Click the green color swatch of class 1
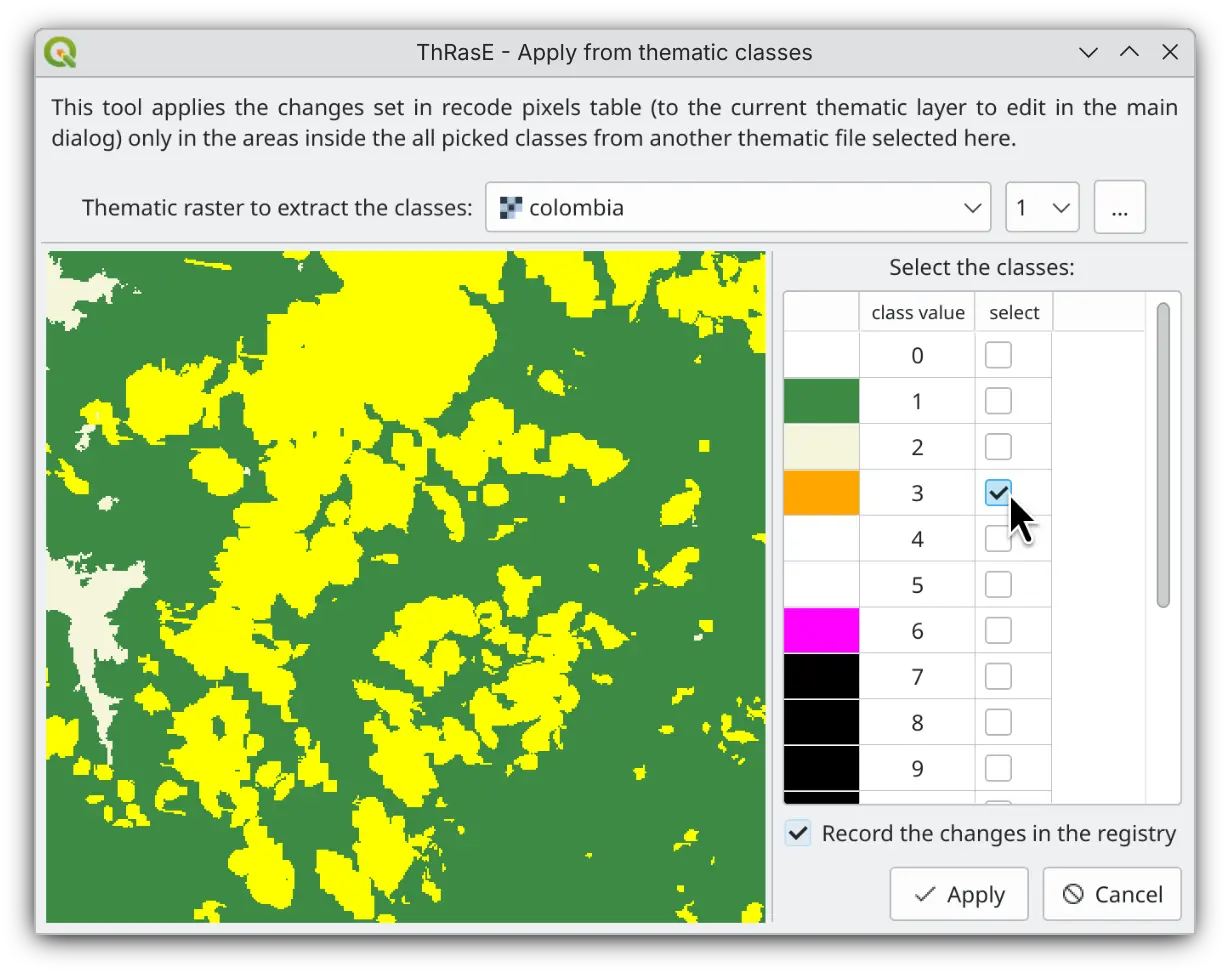The image size is (1230, 975). pyautogui.click(x=821, y=401)
